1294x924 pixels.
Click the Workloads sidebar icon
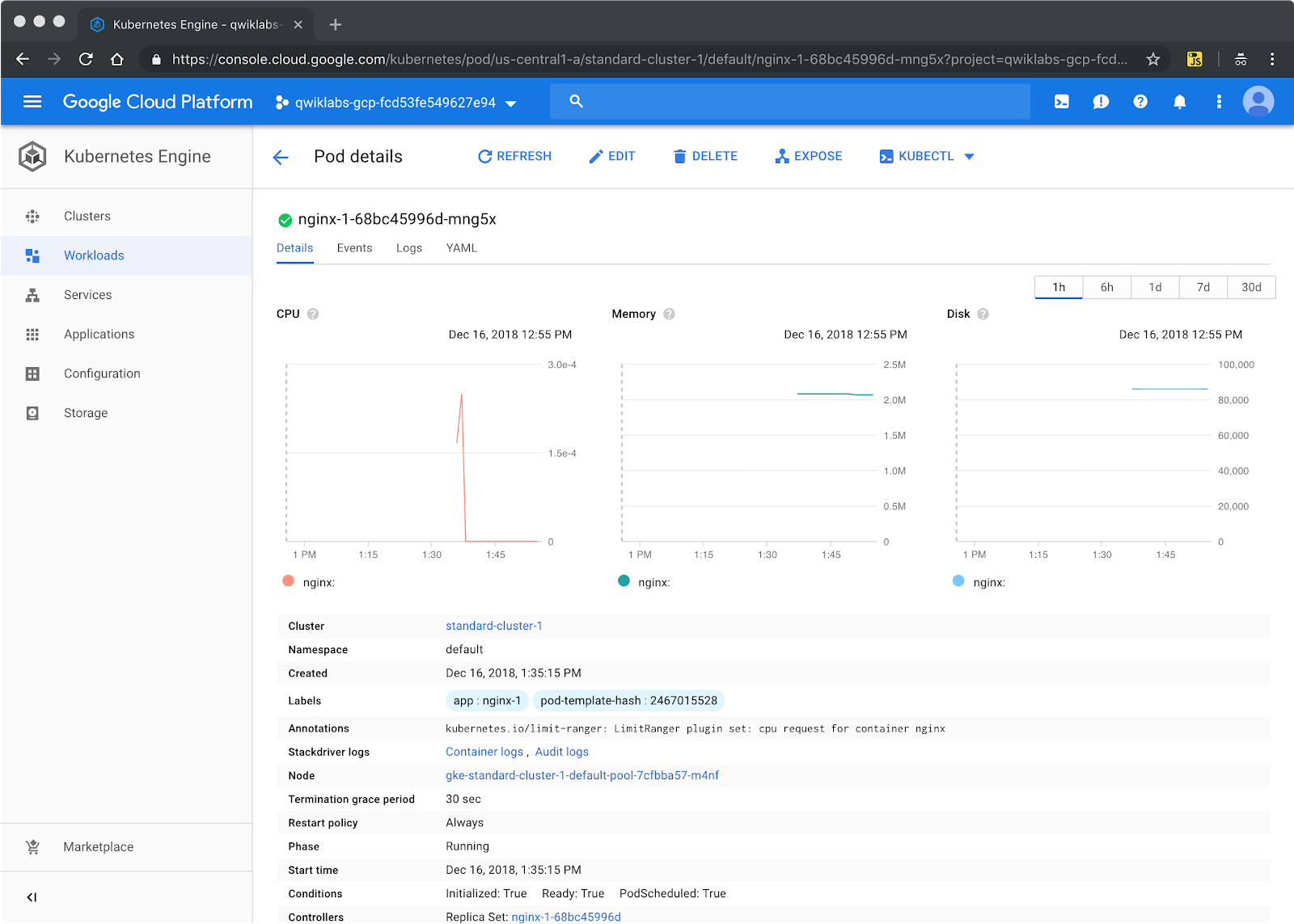pos(32,255)
